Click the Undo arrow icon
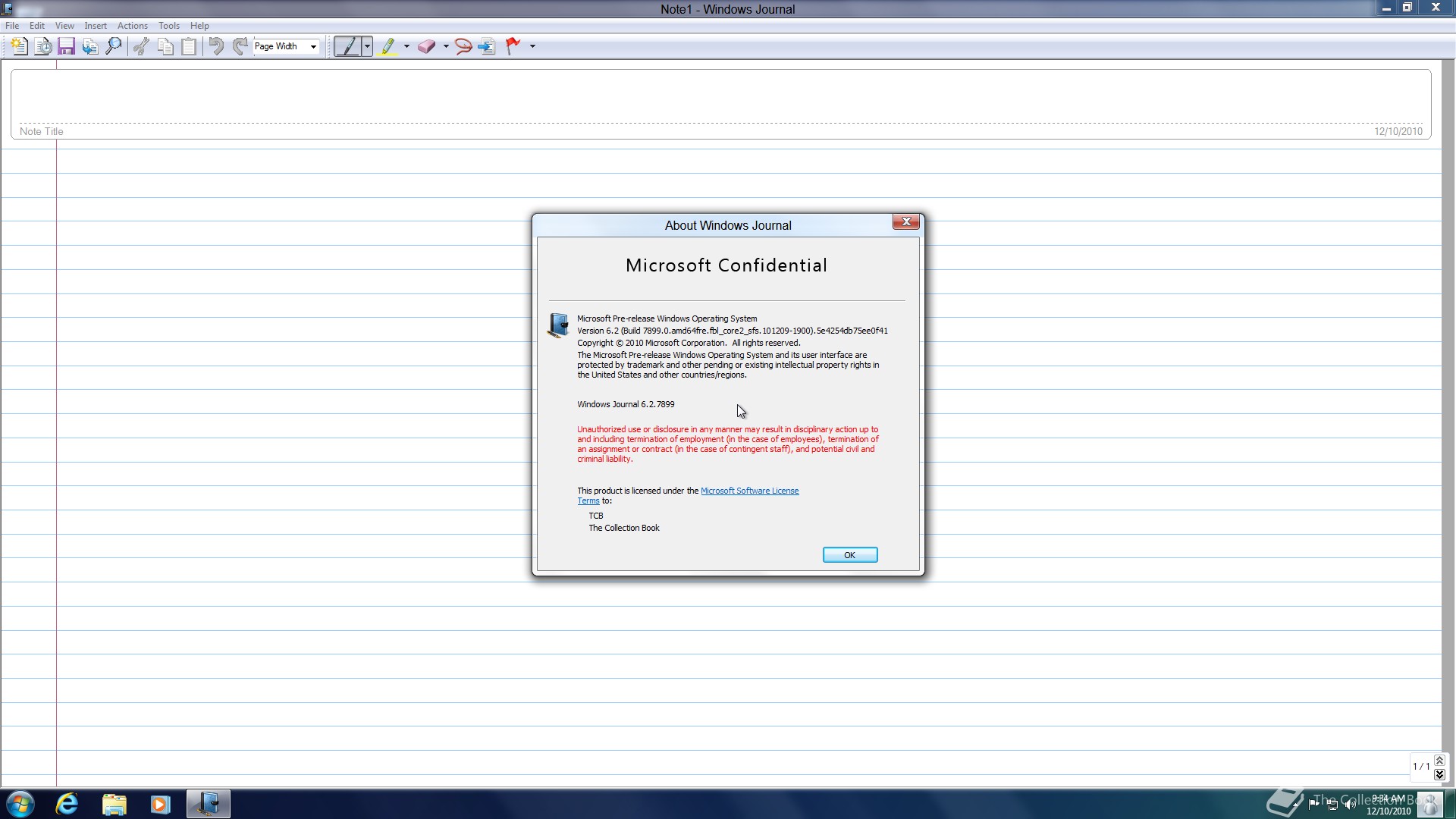The image size is (1456, 819). pyautogui.click(x=216, y=46)
